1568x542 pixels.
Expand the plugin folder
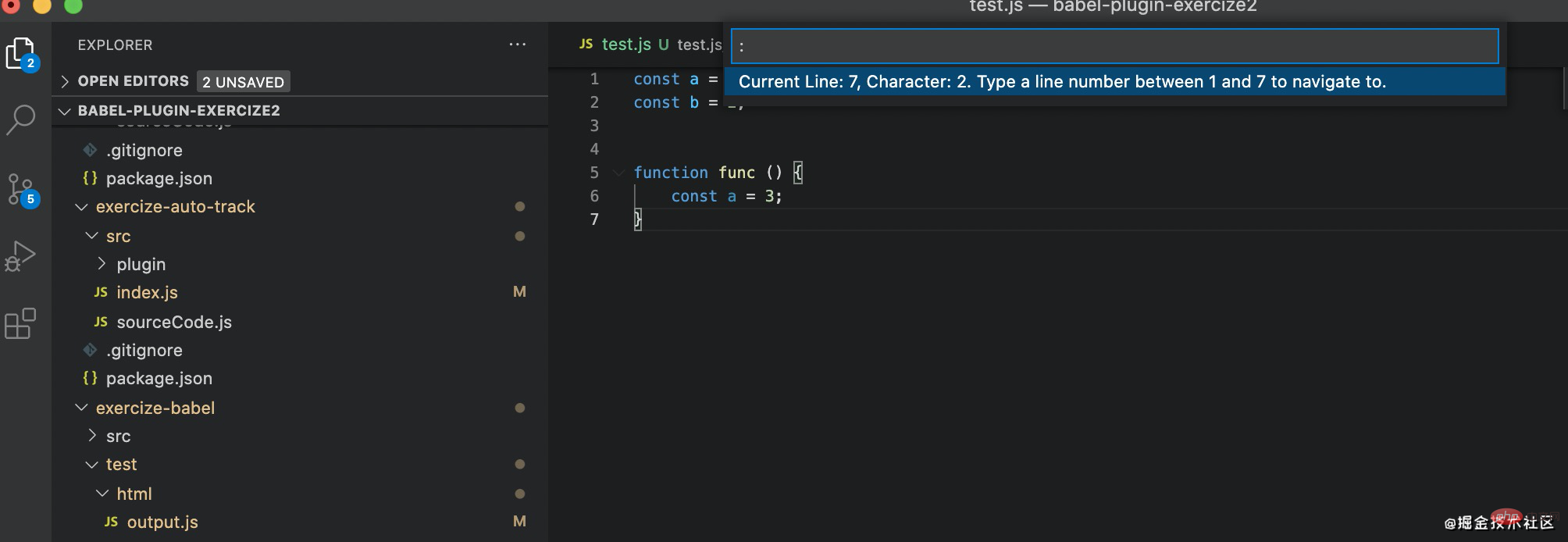(102, 264)
